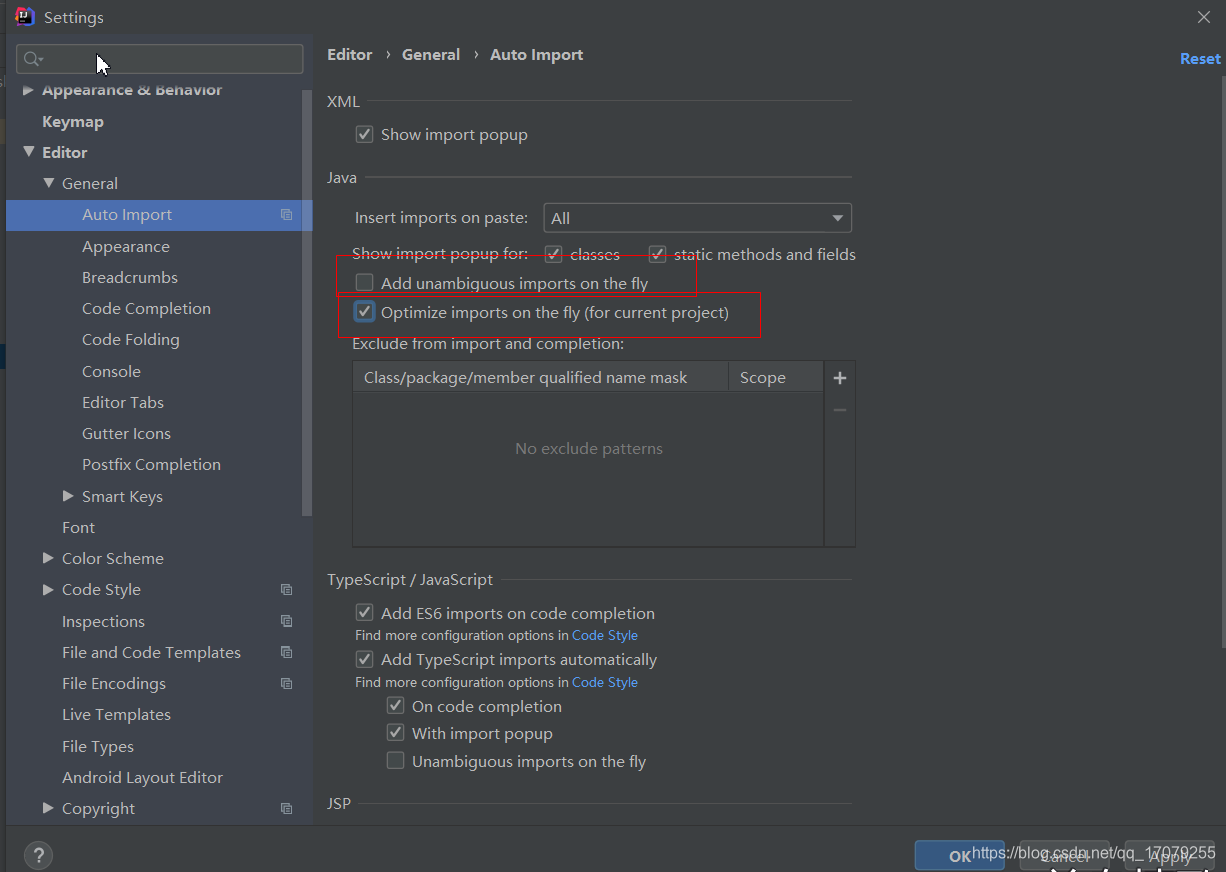Viewport: 1226px width, 872px height.
Task: Enable TypeScript Unambiguous imports on the fly
Action: (396, 761)
